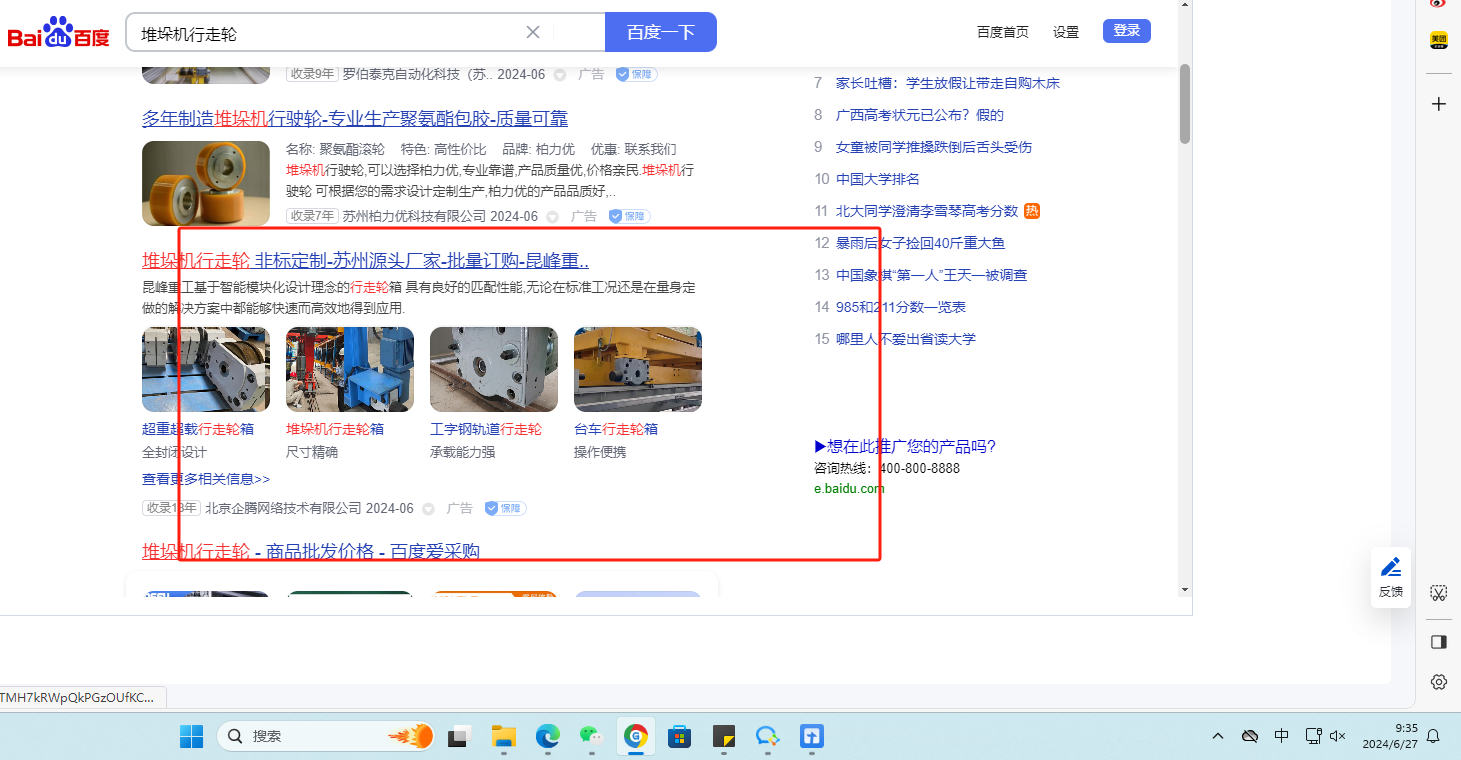1461x760 pixels.
Task: Open the 设置 menu
Action: click(1066, 32)
